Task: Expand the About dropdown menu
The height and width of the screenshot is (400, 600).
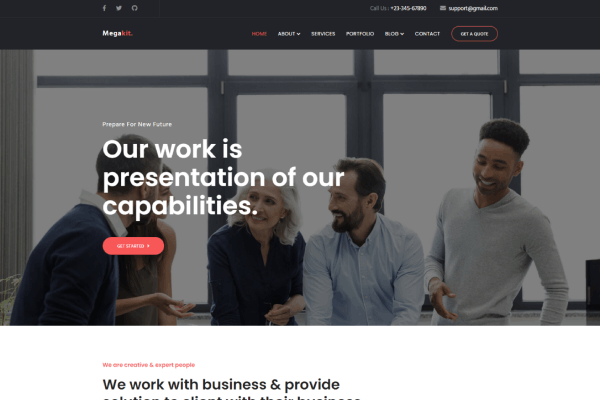Action: (289, 34)
